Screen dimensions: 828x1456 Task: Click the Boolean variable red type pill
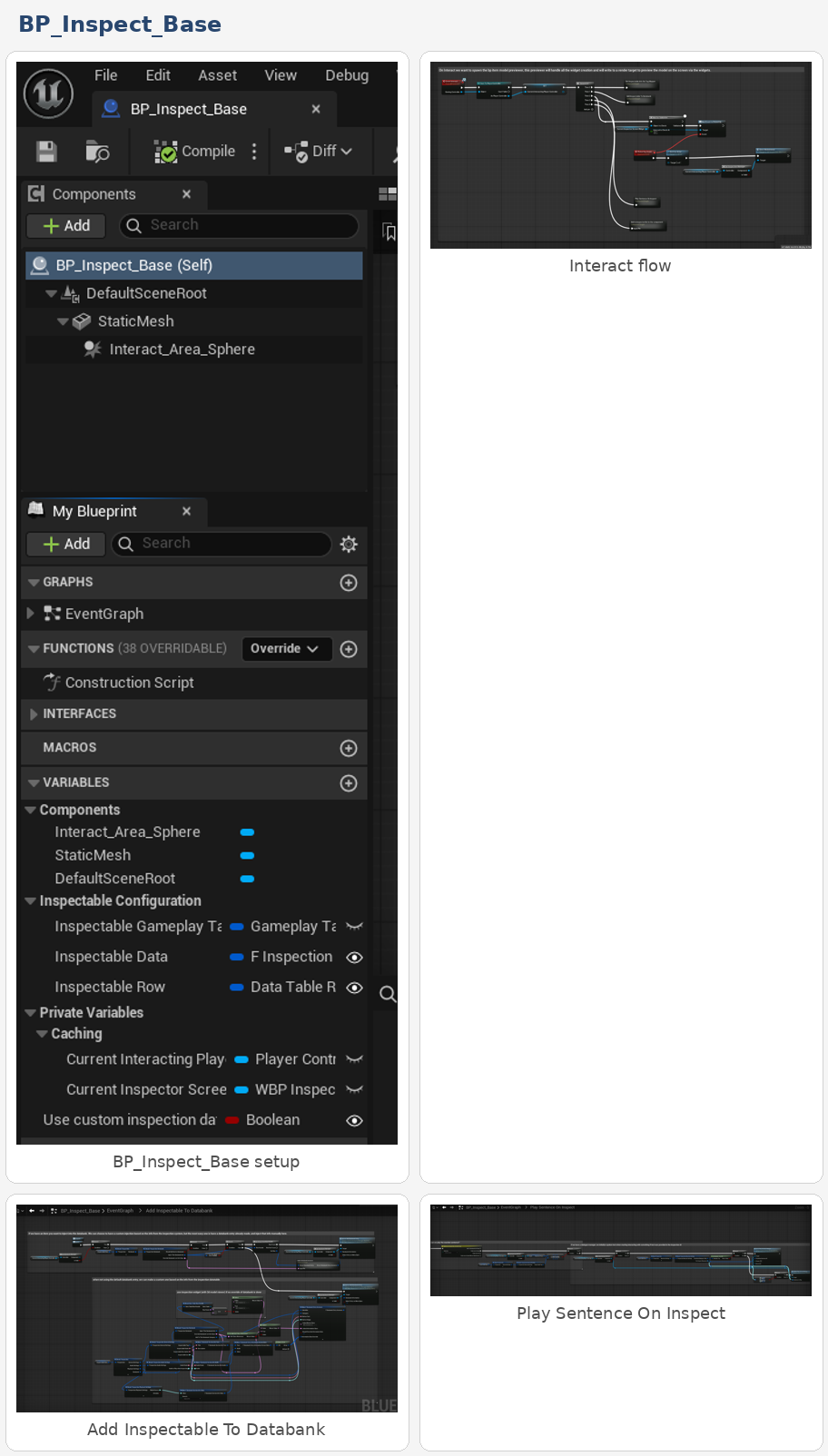point(232,1120)
